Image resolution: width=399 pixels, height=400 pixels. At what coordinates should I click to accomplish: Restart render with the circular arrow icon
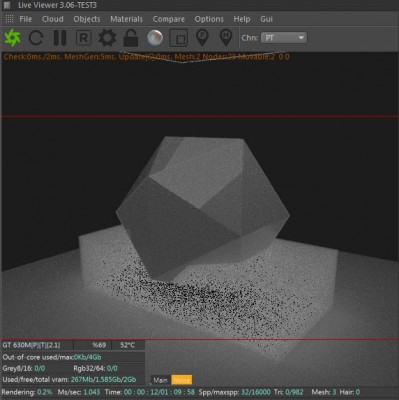point(36,38)
